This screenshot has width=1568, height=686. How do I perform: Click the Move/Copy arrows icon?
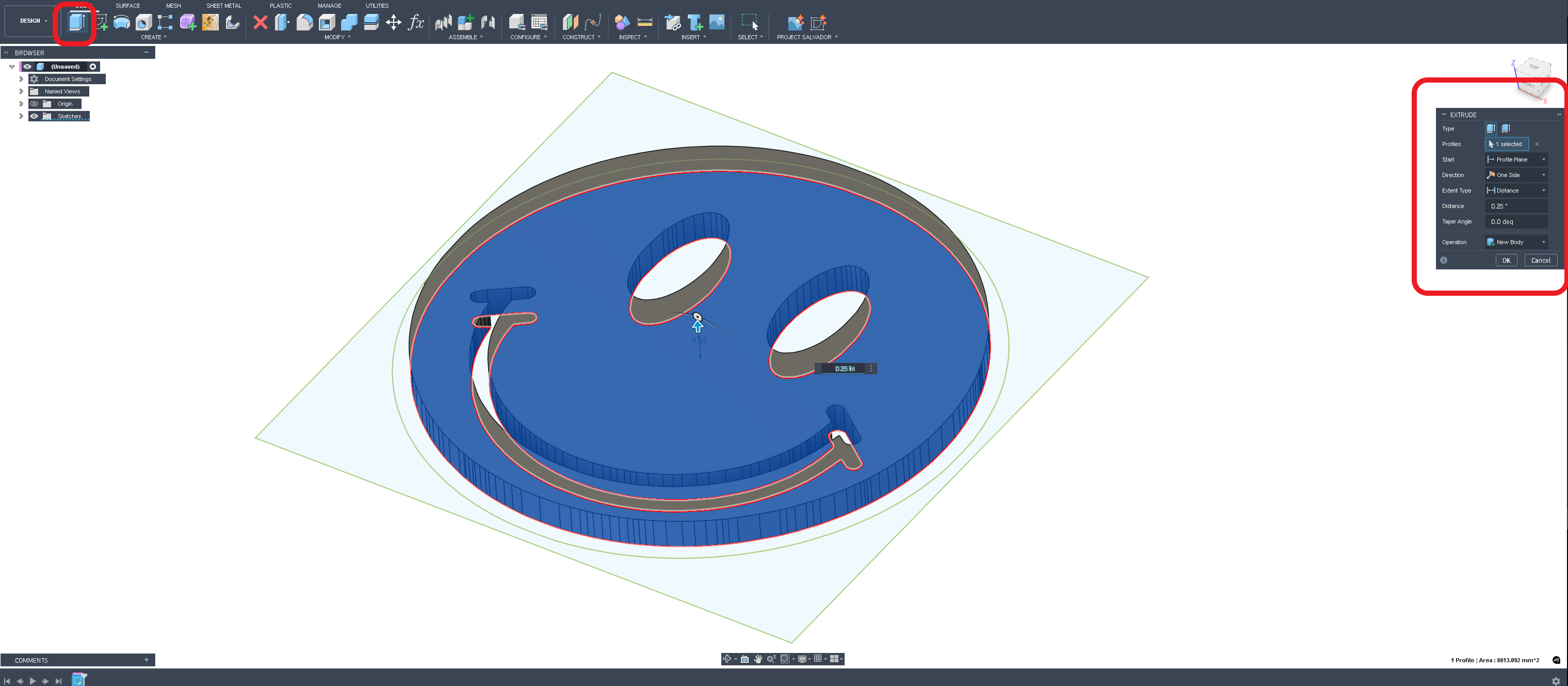(393, 23)
